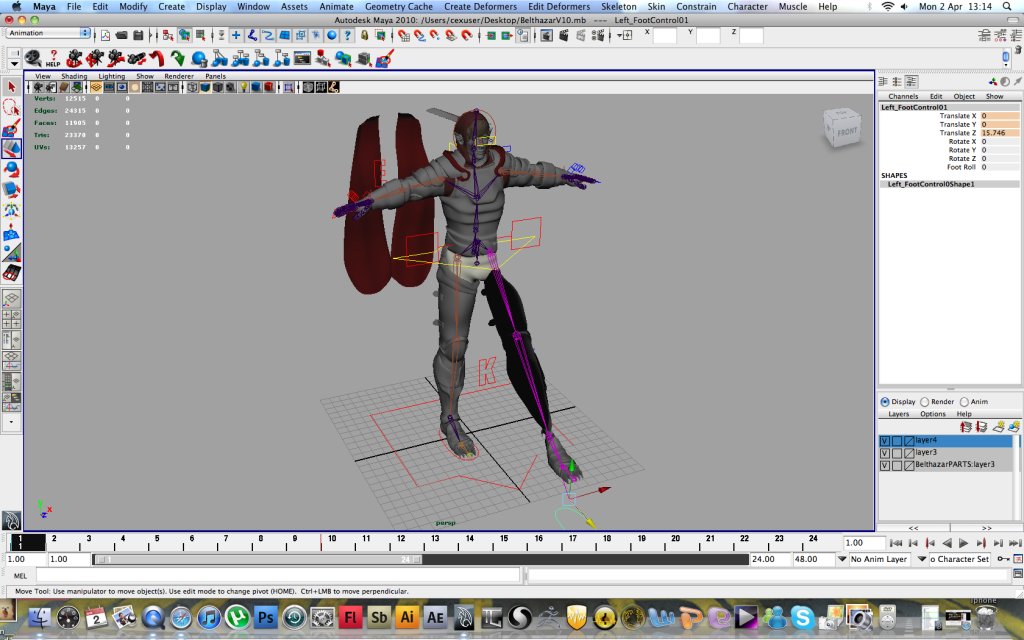Click the red HELP shelf icon
Screen dimensions: 1024x640
point(52,59)
